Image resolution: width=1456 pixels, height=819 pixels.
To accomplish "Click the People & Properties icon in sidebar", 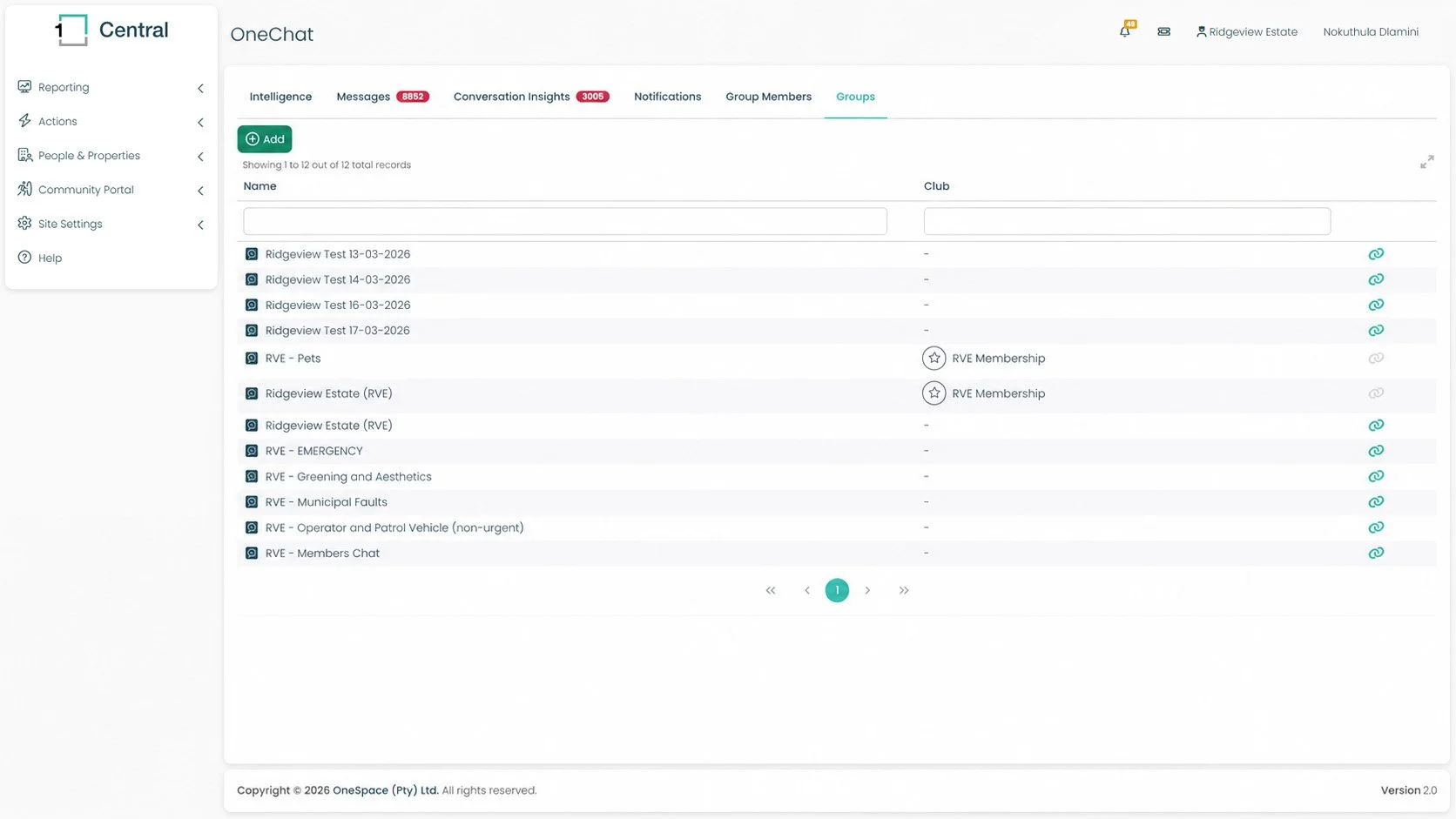I will [24, 155].
